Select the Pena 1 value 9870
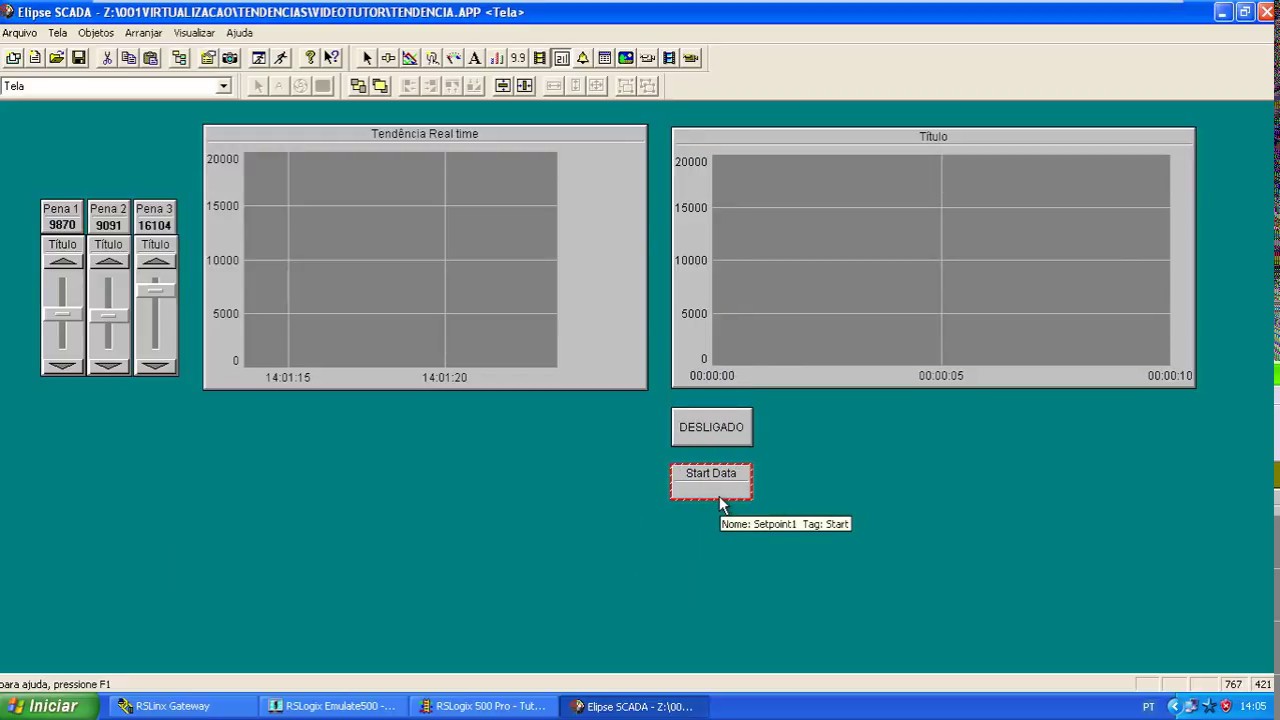 62,225
